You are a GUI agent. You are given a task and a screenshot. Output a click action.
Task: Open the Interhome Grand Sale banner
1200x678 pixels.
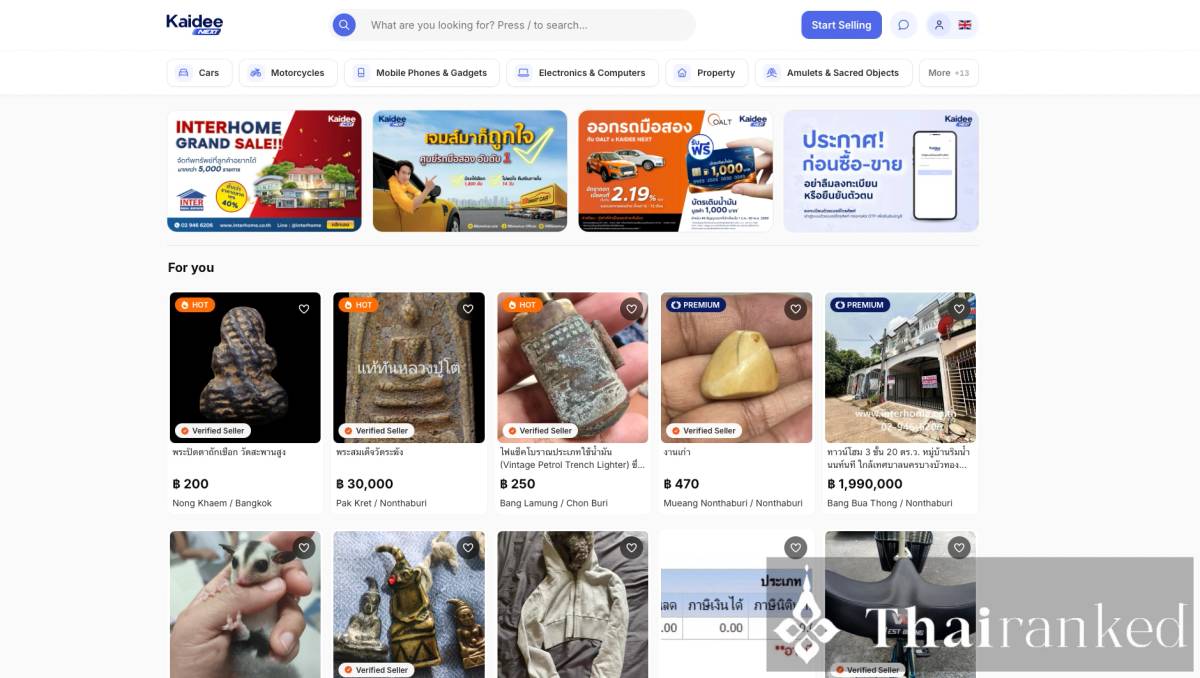[x=265, y=171]
